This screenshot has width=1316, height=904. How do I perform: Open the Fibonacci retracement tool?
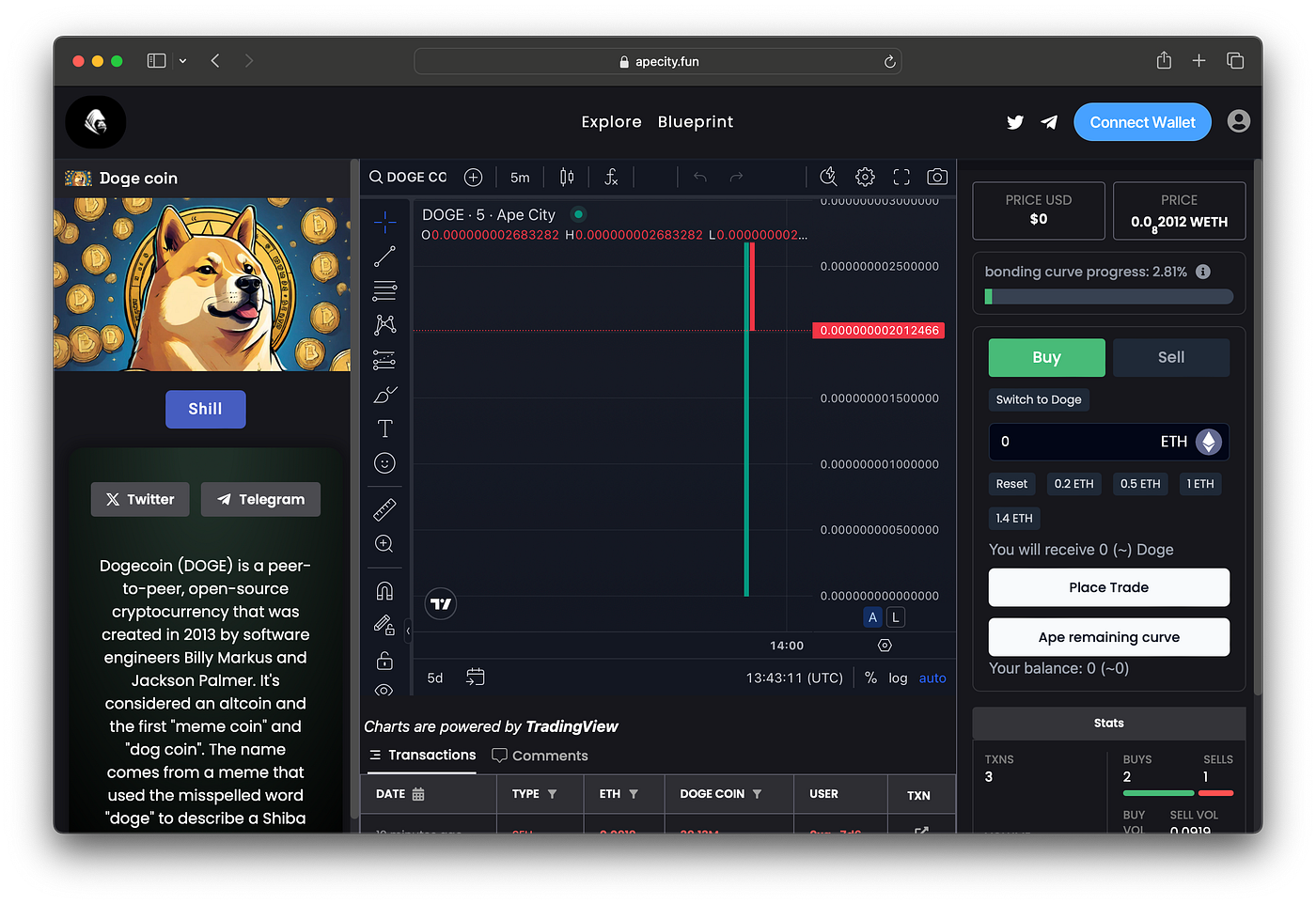pos(384,289)
